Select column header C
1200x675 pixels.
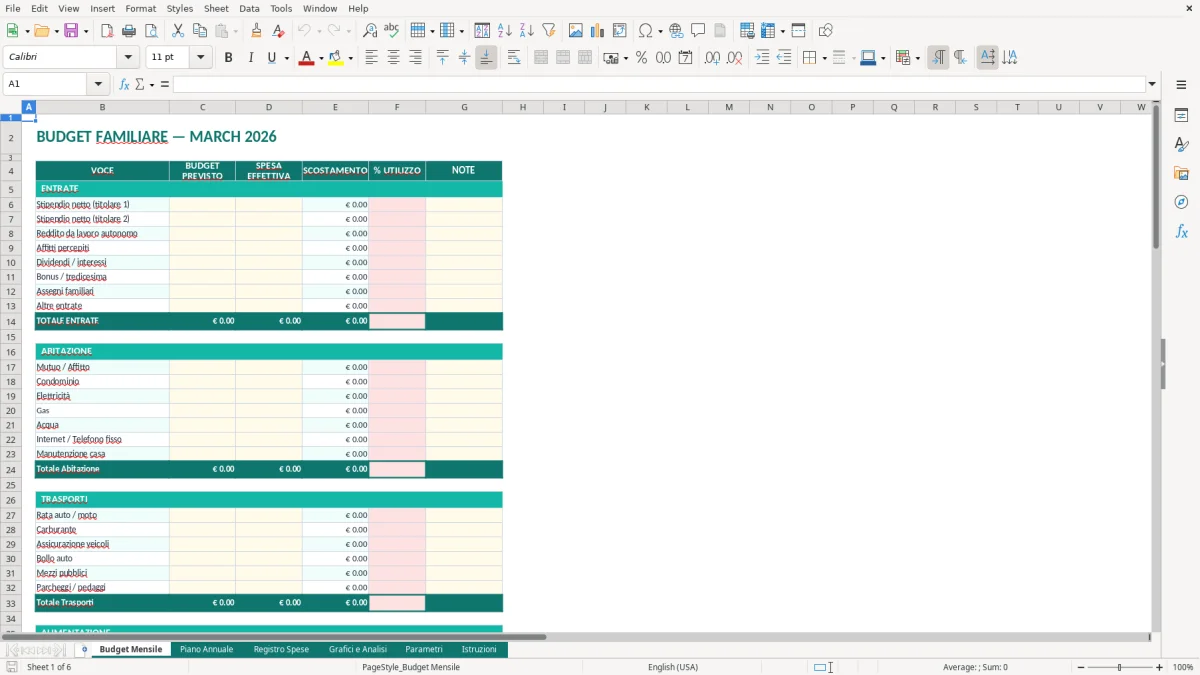[202, 106]
